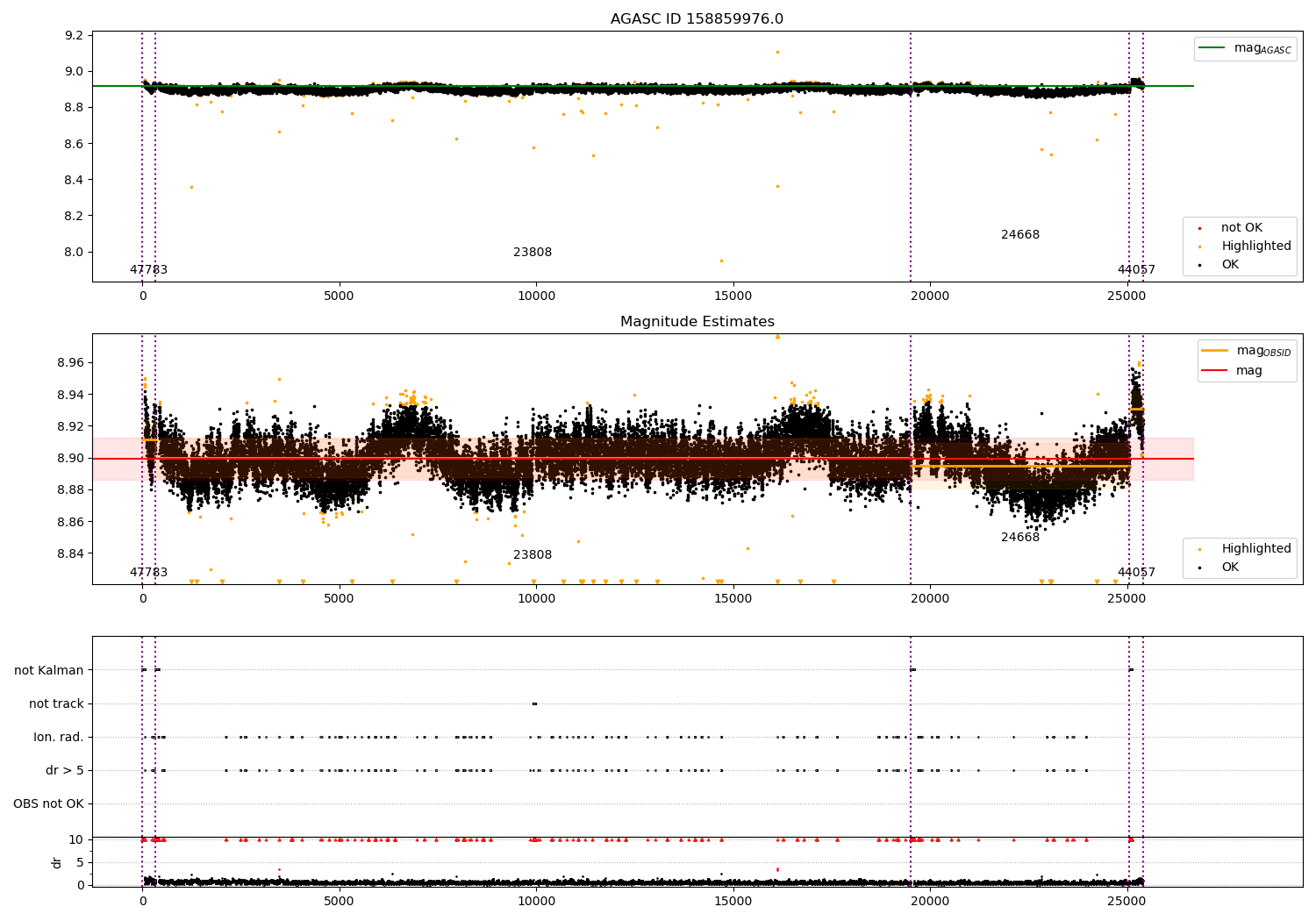Click x-tick '10000' under Magnitude Estimates plot
The image size is (1316, 921).
tap(536, 598)
